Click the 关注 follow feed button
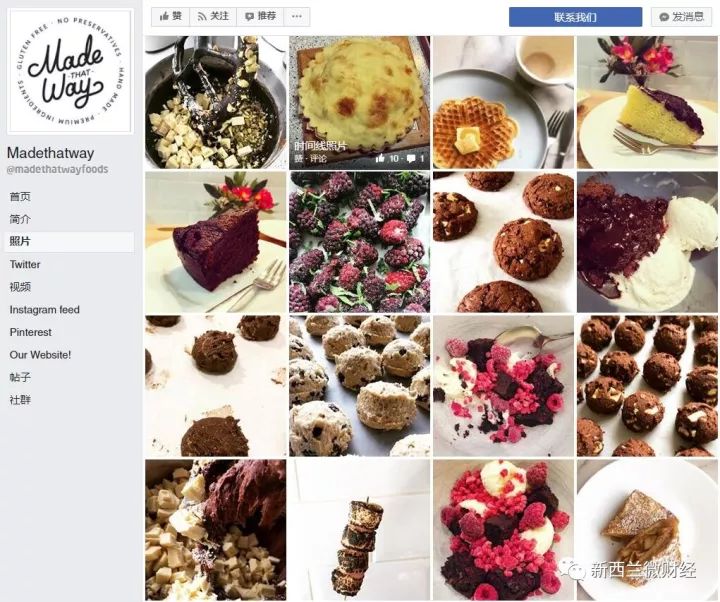720x602 pixels. point(213,17)
